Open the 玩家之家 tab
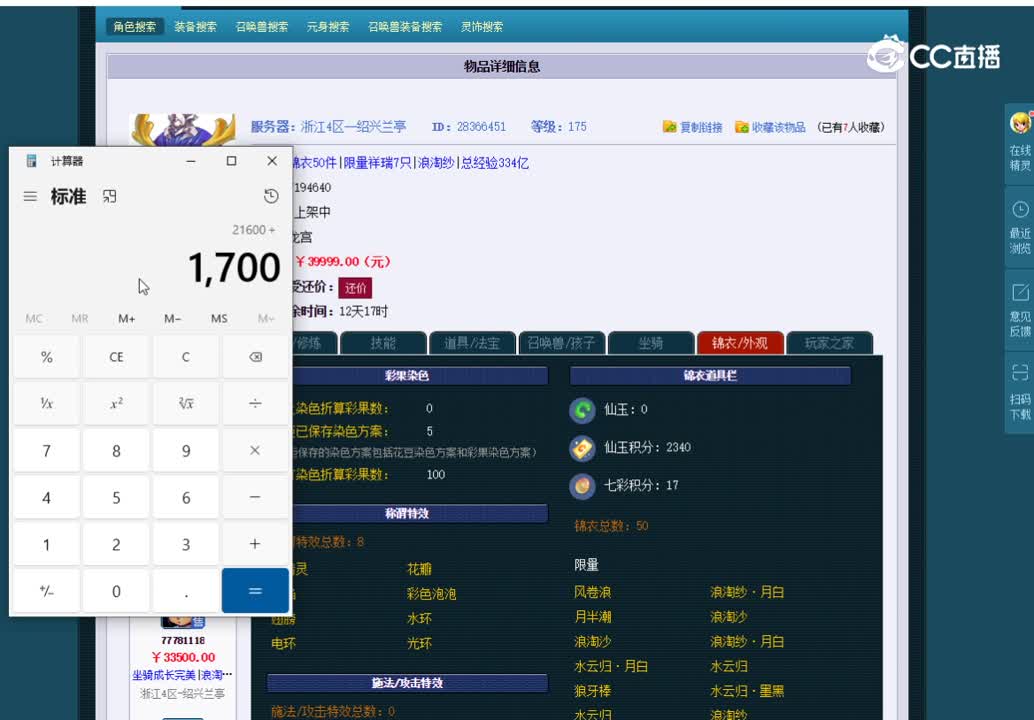Image resolution: width=1034 pixels, height=720 pixels. pos(828,342)
